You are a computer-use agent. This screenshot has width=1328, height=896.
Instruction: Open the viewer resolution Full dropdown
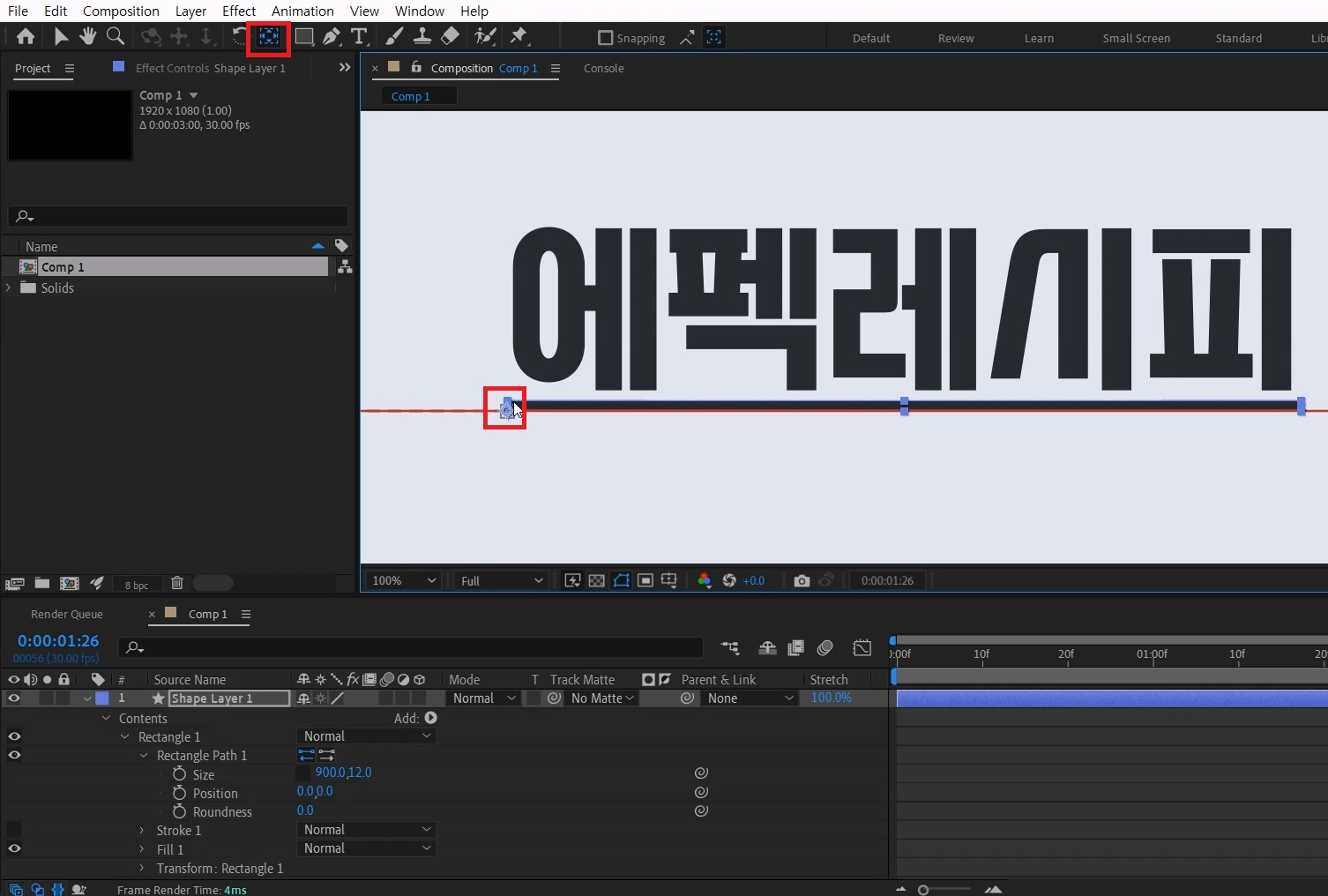click(501, 580)
